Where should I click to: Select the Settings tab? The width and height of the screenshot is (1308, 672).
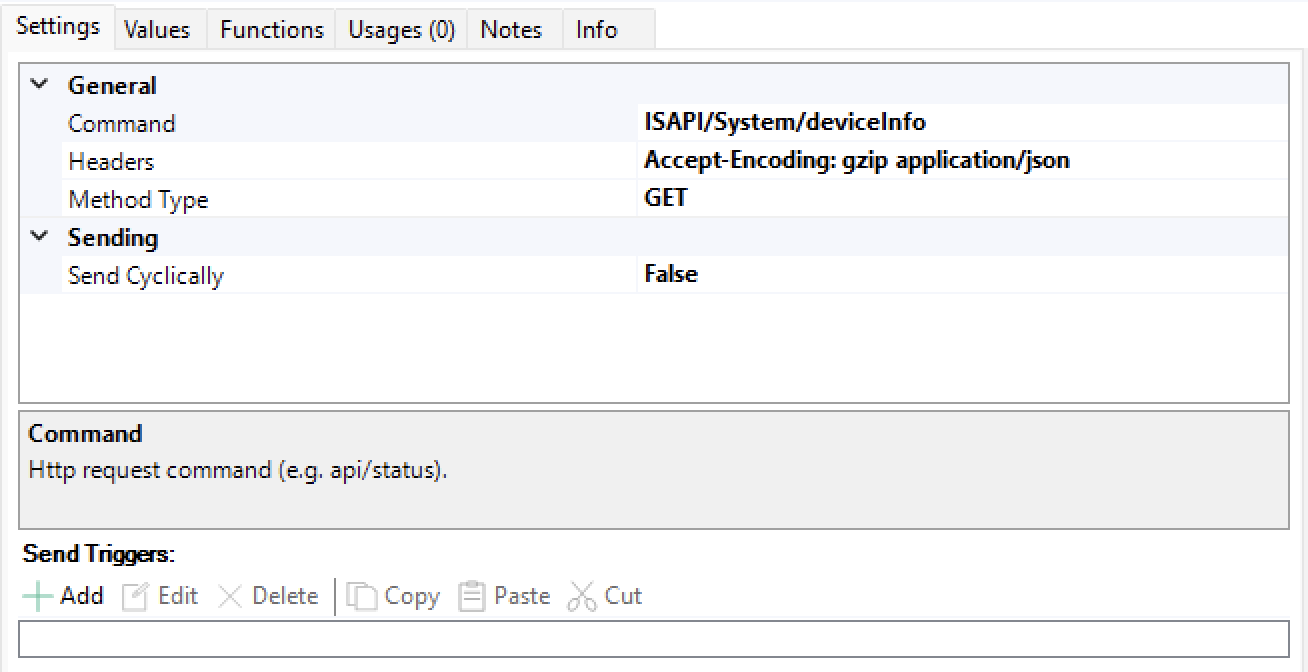coord(58,27)
